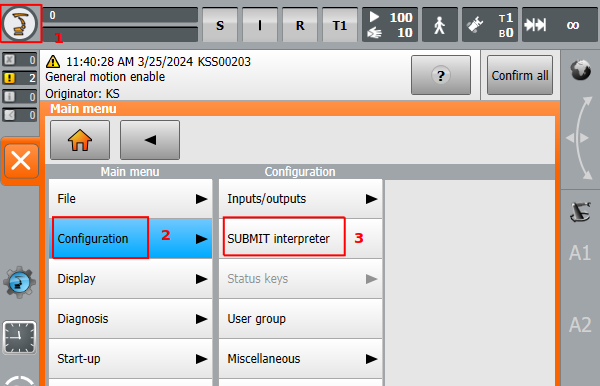Select SUBMIT interpreter item

tap(300, 238)
